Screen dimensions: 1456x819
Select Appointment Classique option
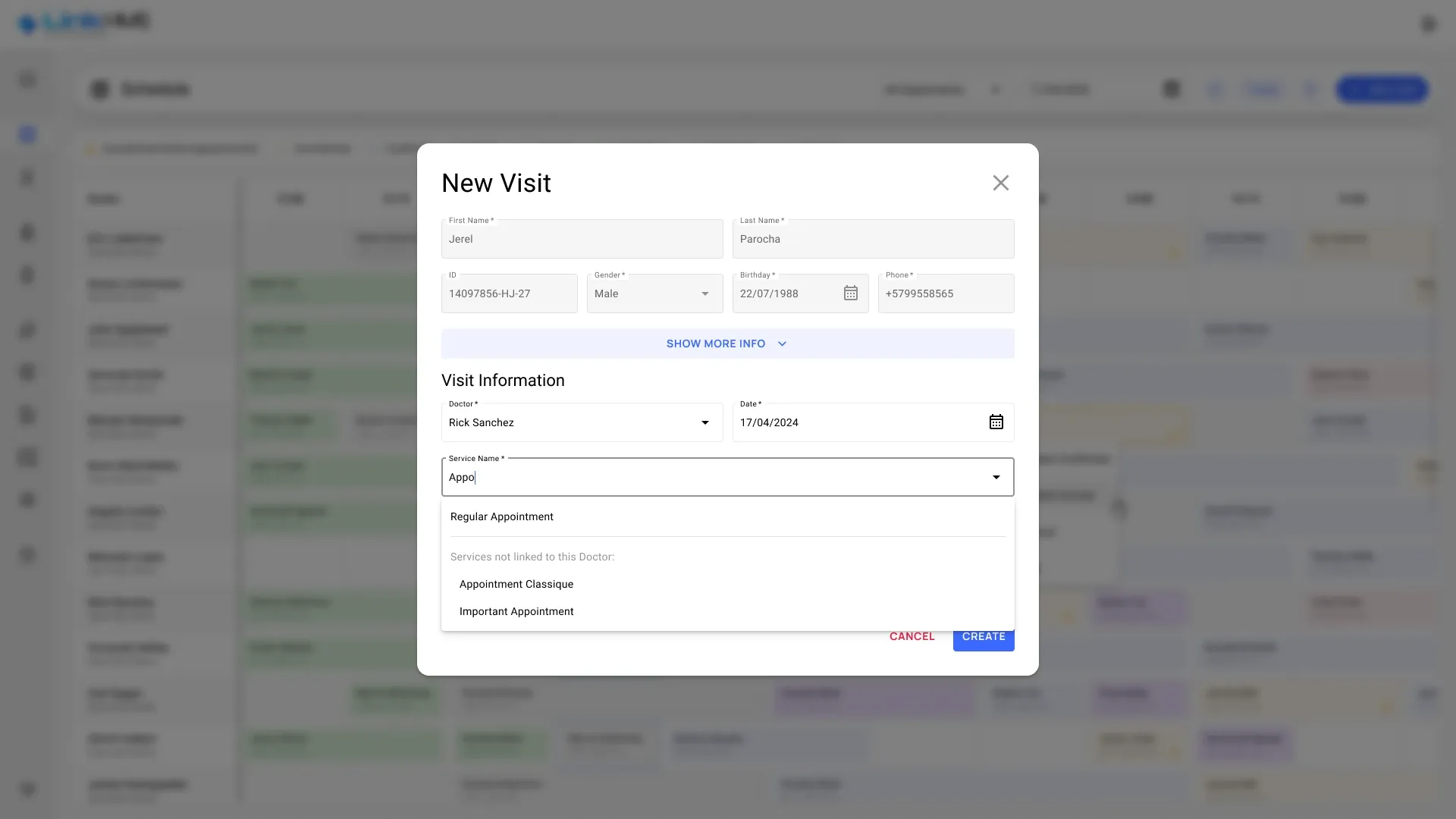tap(728, 584)
